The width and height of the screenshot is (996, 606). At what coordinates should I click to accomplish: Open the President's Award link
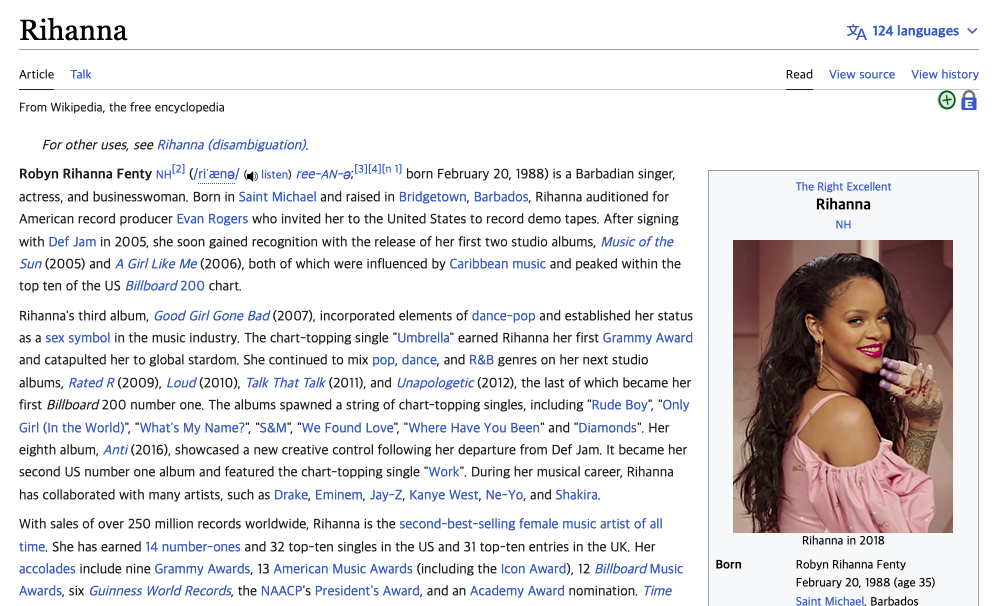point(367,591)
